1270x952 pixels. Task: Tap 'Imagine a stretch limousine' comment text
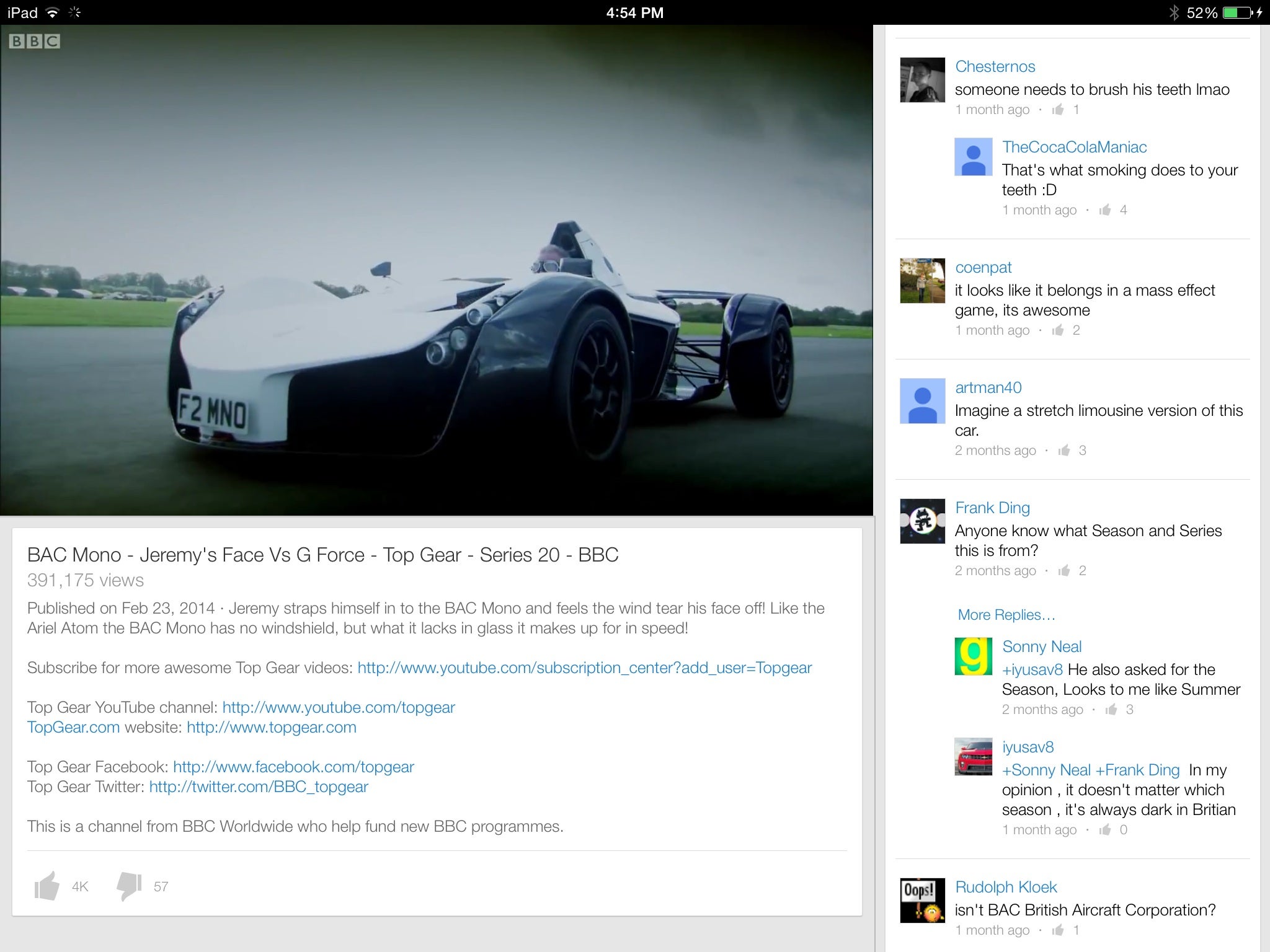pos(1099,420)
